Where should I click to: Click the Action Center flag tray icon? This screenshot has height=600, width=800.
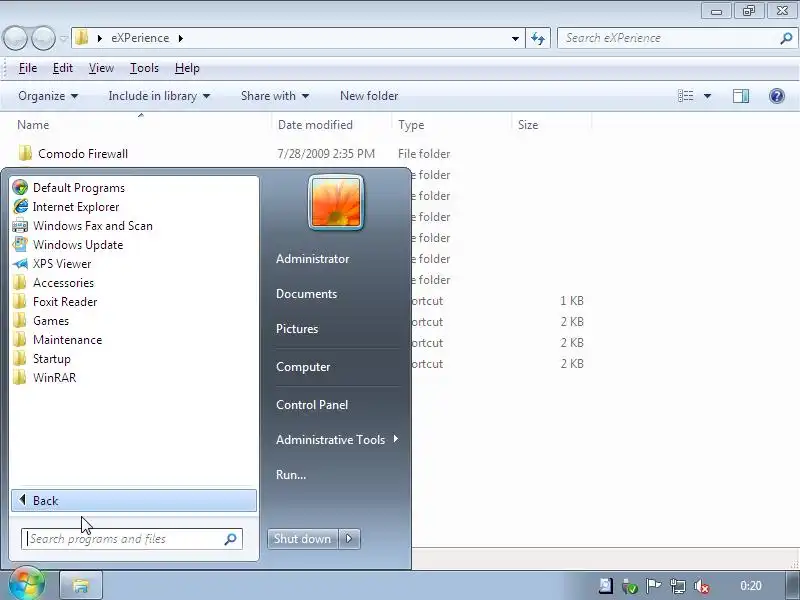point(654,586)
